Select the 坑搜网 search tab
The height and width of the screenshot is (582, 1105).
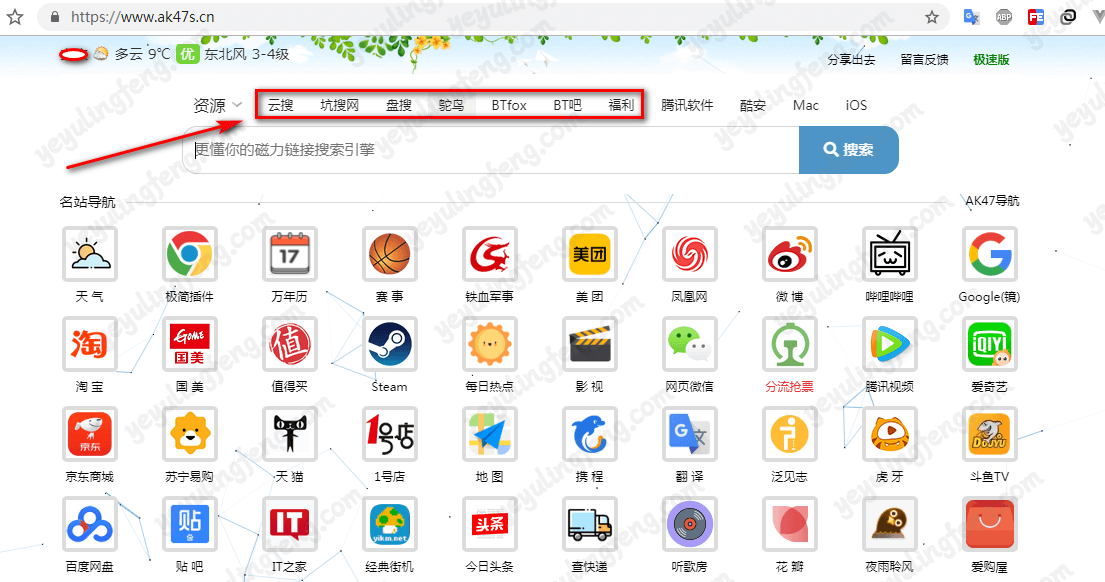pos(340,105)
